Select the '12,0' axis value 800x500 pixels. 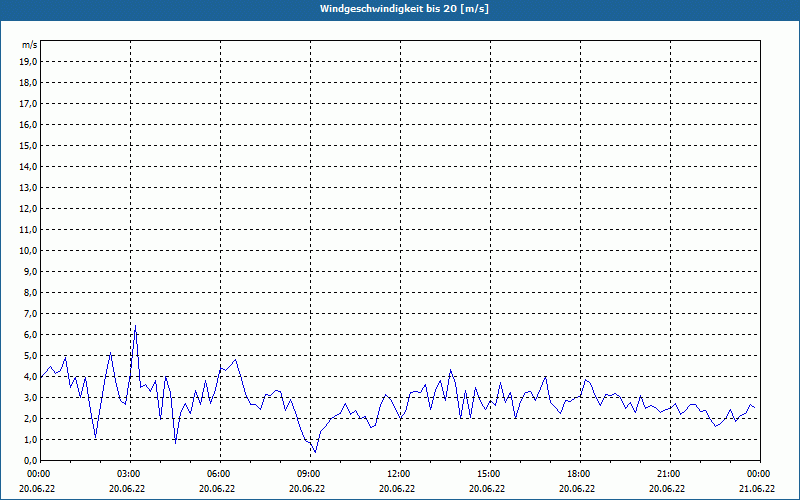click(30, 209)
